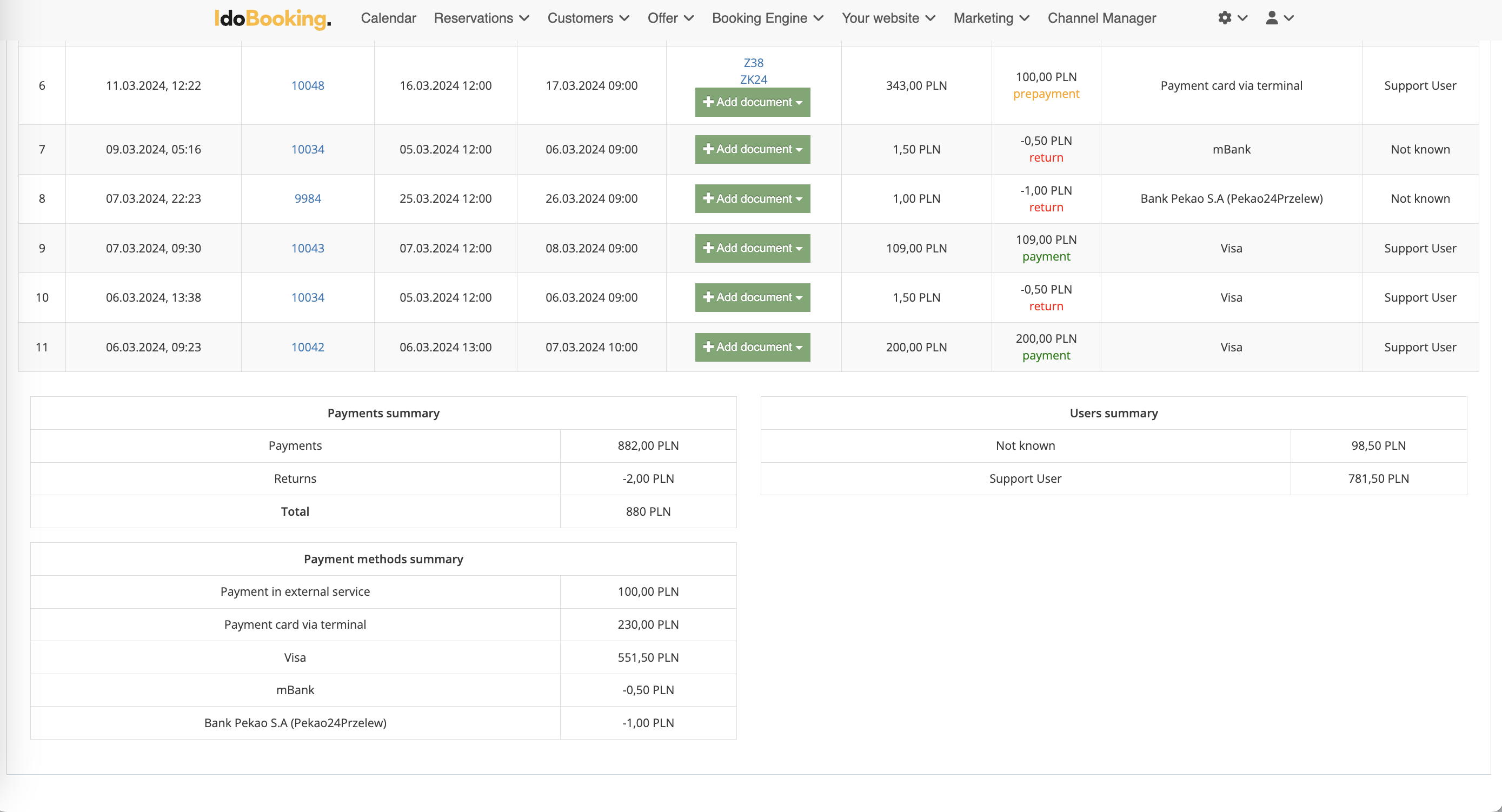Open the Z38 document link
Viewport: 1502px width, 812px height.
click(x=753, y=62)
